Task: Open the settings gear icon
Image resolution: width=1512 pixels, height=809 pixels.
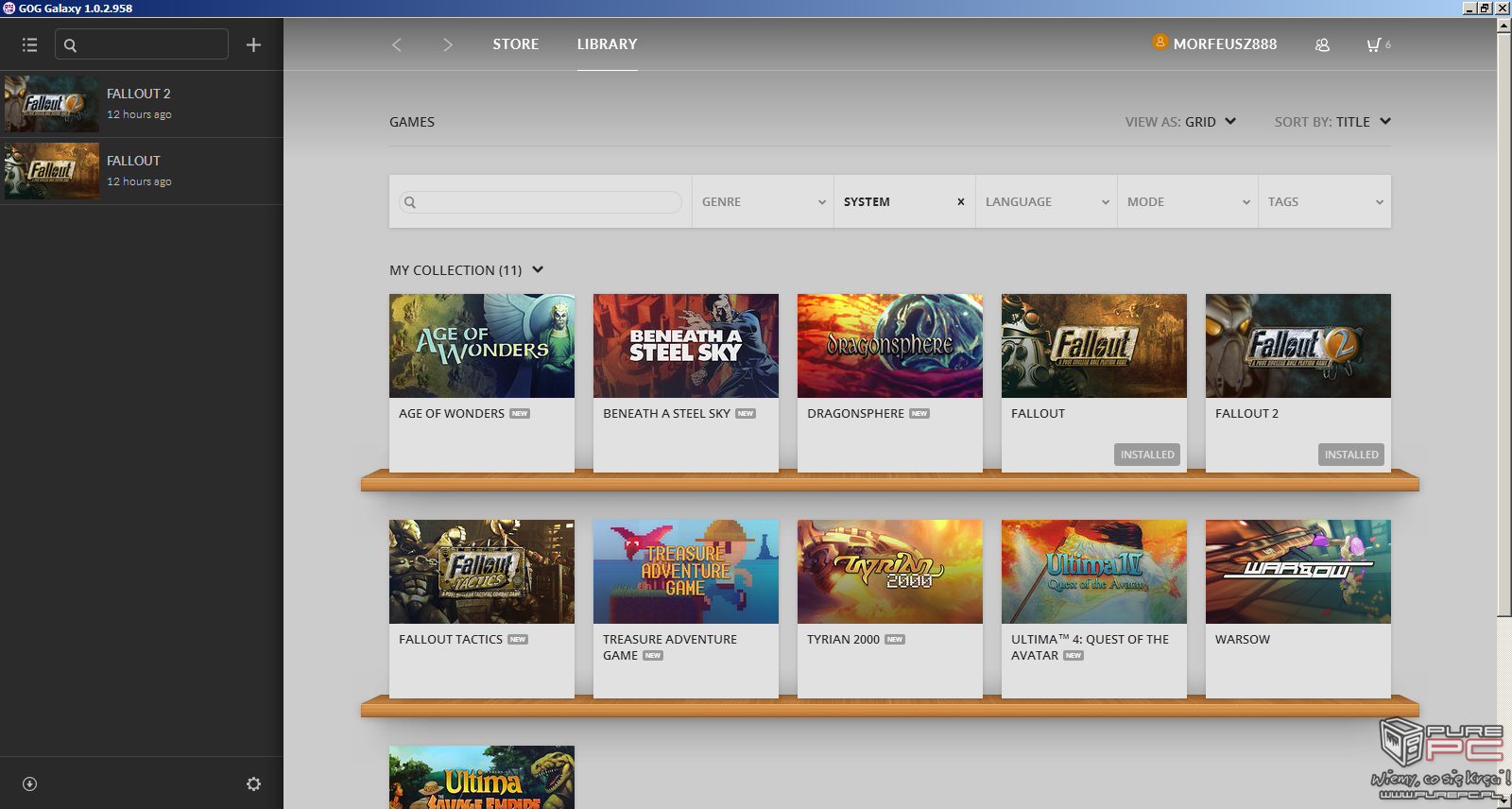Action: (x=253, y=783)
